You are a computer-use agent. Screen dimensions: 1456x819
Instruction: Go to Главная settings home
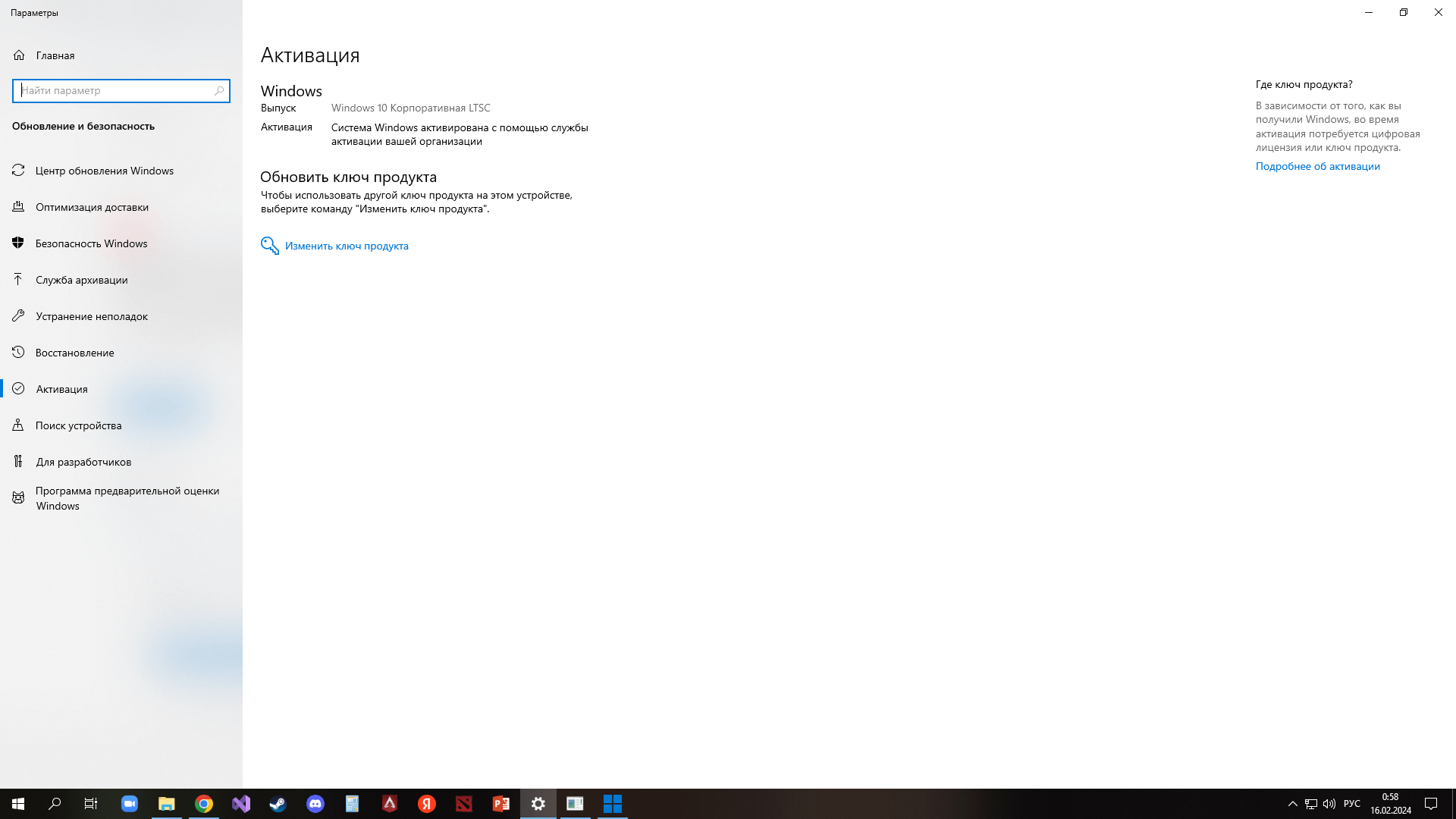click(x=121, y=55)
